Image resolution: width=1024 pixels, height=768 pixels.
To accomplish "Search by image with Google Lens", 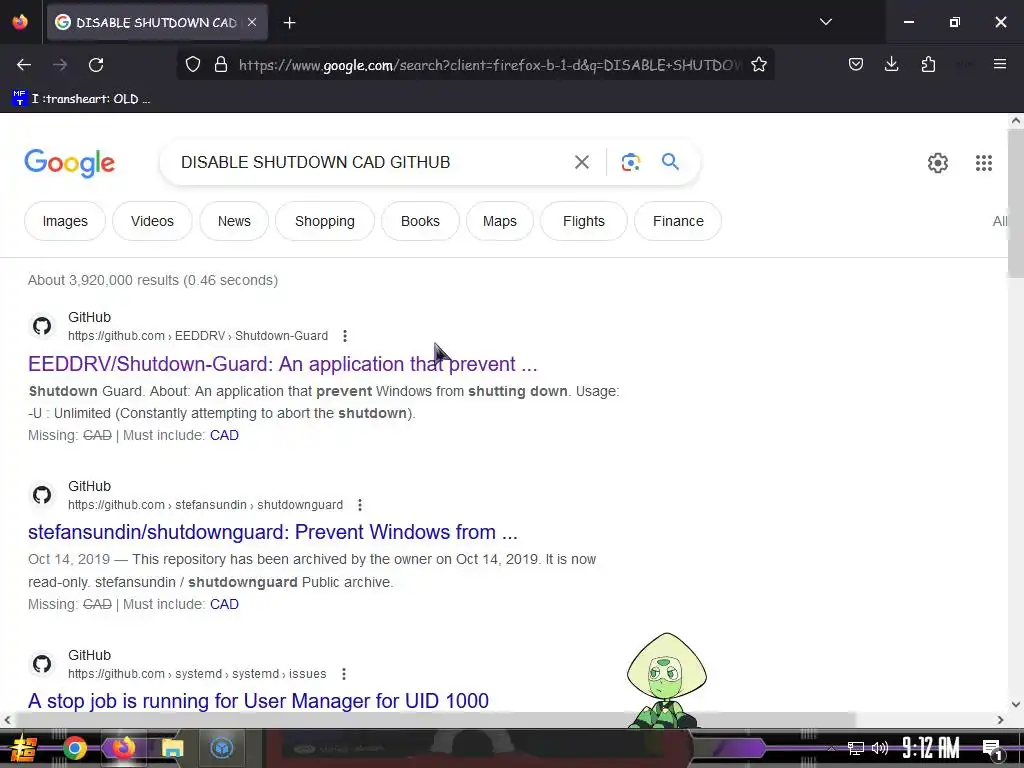I will pos(630,162).
